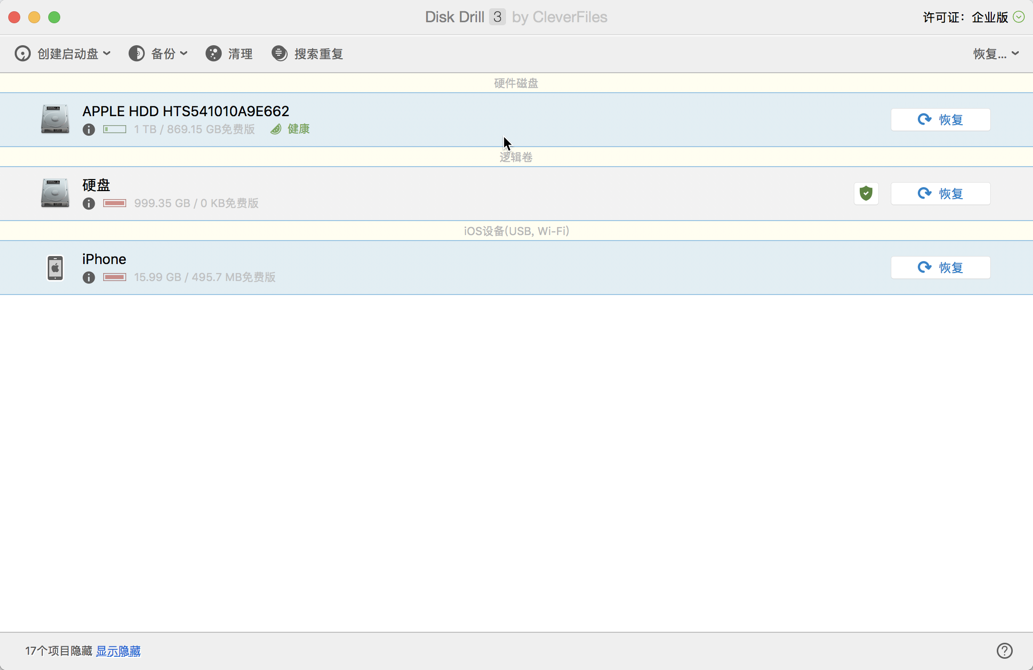
Task: Click the 搜索重复 duplicates icon
Action: pyautogui.click(x=279, y=54)
